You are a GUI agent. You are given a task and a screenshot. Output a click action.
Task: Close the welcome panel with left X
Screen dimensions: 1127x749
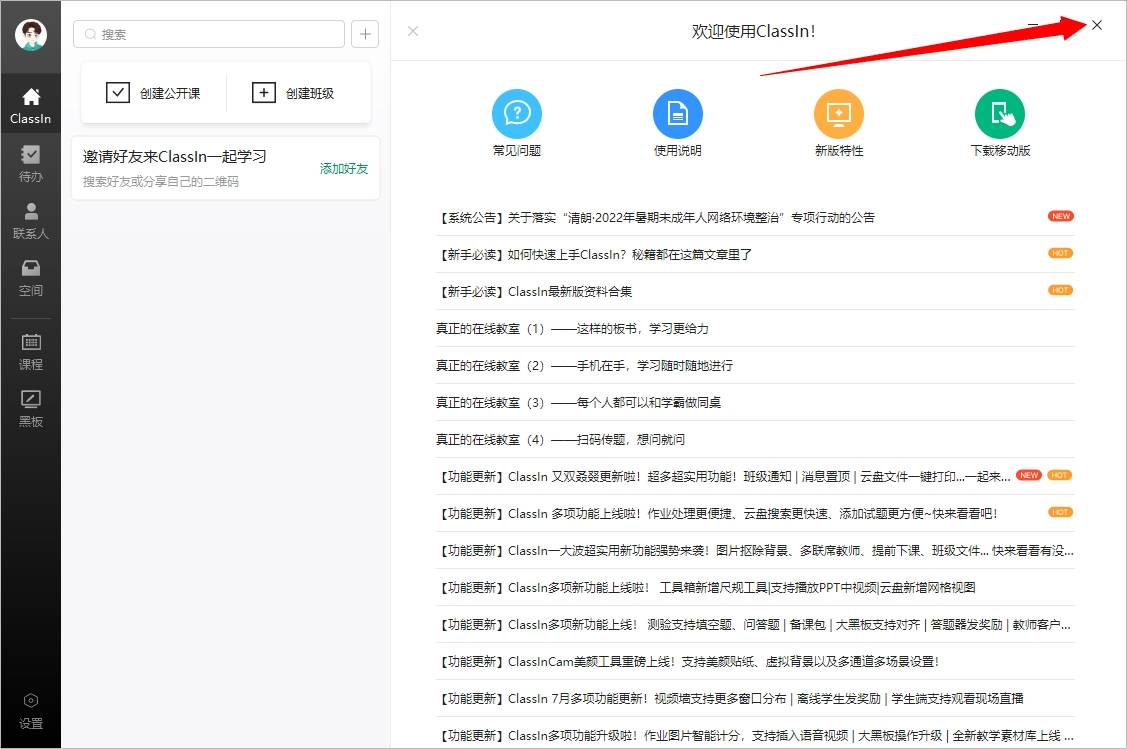413,31
